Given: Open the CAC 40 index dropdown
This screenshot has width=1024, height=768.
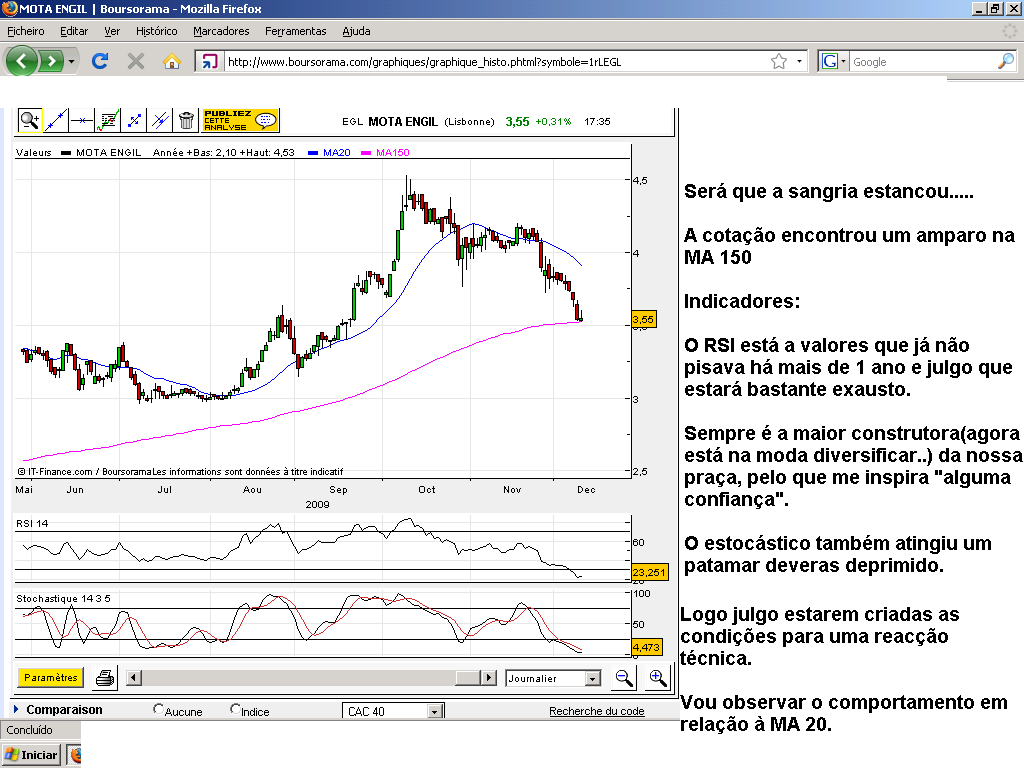Looking at the screenshot, I should 435,711.
